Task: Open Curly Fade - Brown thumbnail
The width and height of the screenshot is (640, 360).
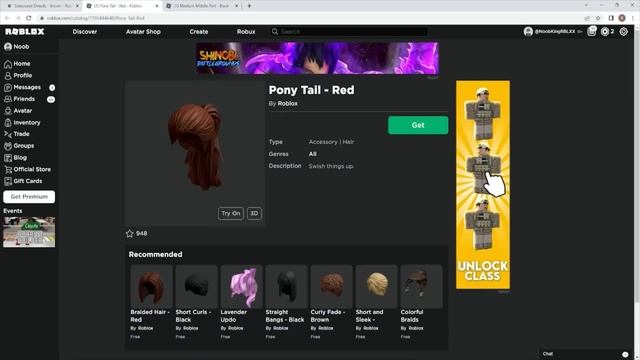Action: coord(331,287)
